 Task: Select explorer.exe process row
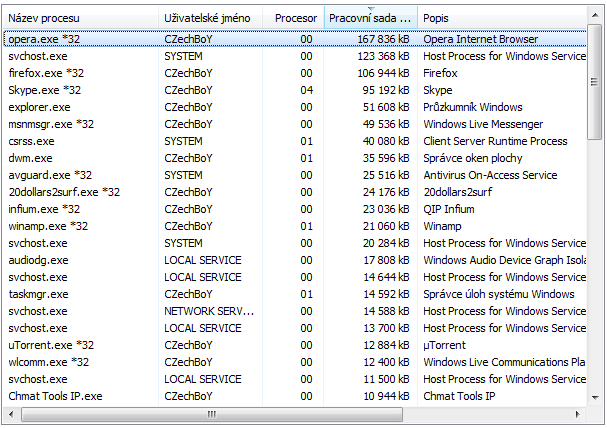295,107
